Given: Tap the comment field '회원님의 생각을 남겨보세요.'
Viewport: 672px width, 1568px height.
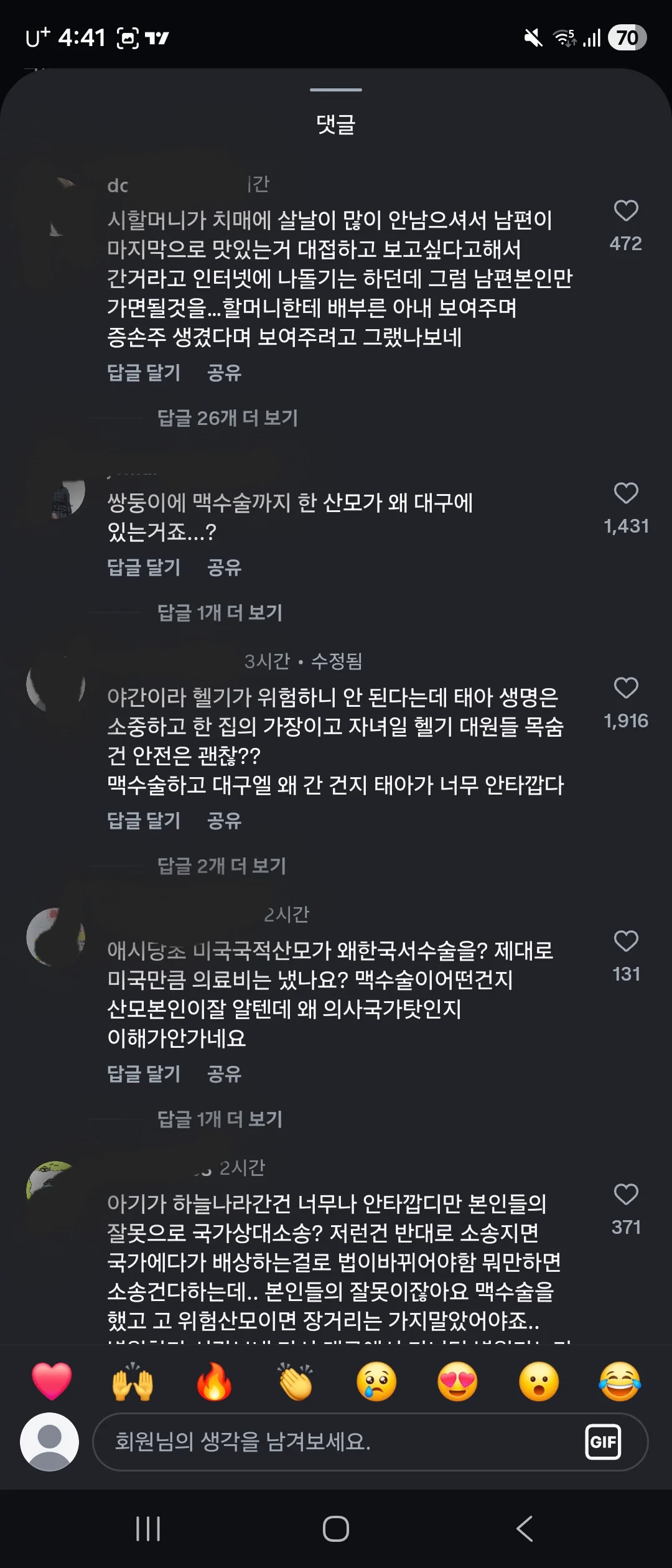Looking at the screenshot, I should [336, 1441].
